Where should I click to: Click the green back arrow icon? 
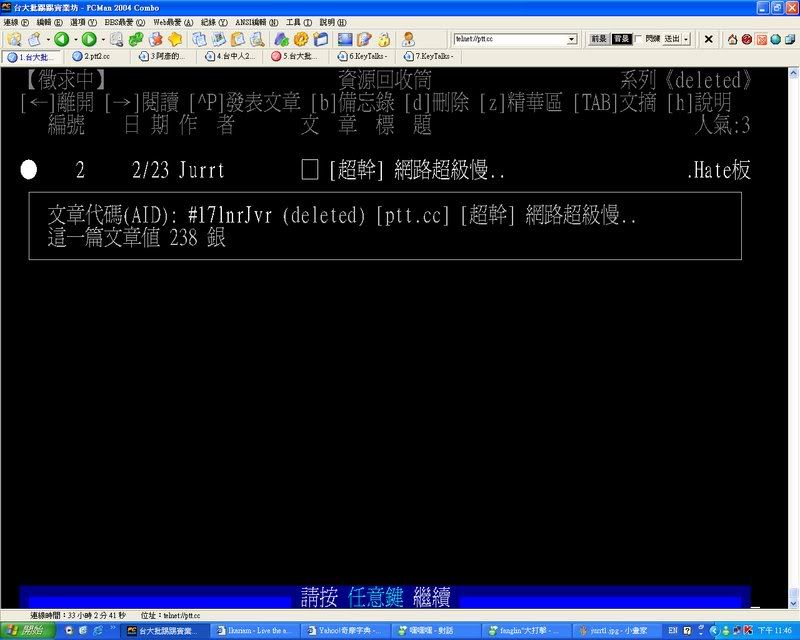click(60, 39)
